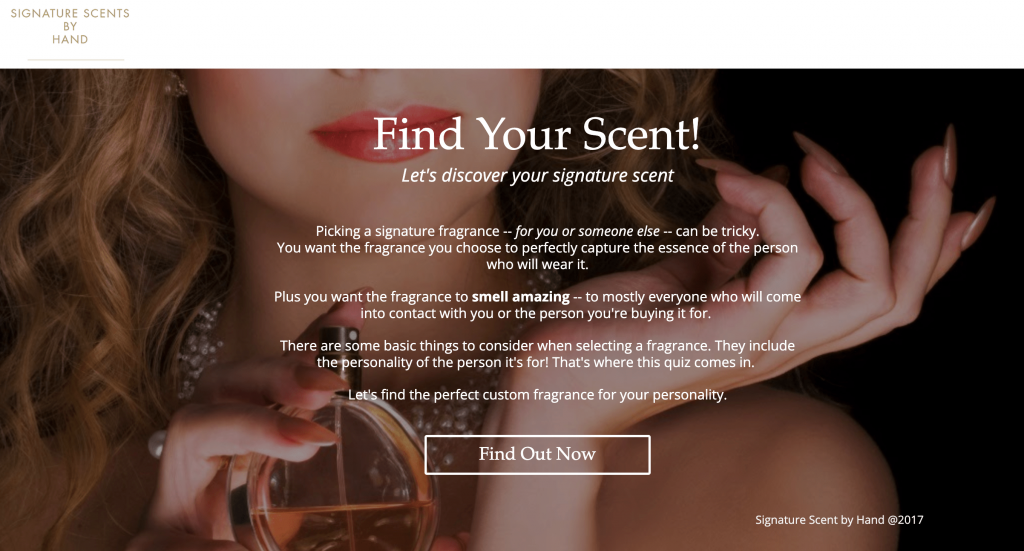Click the 'Picking a signature fragrance' paragraph line
This screenshot has height=551, width=1024.
point(537,231)
